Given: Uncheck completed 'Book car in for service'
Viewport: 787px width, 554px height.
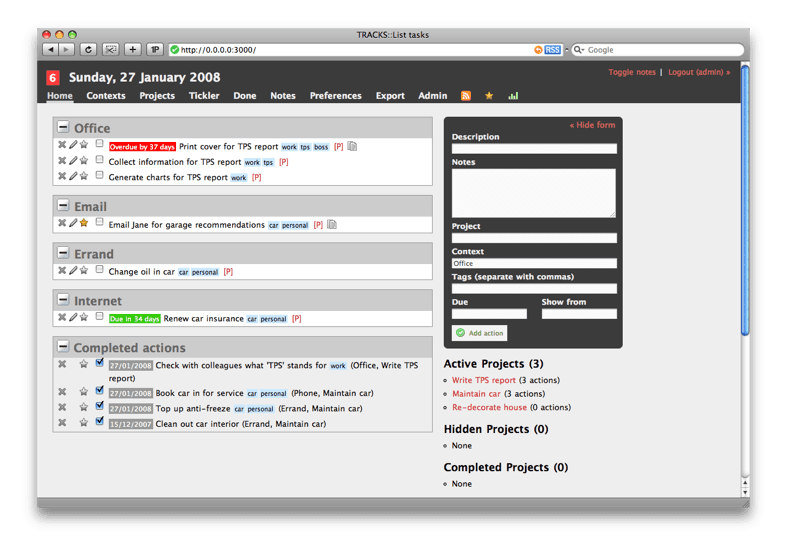Looking at the screenshot, I should point(100,392).
